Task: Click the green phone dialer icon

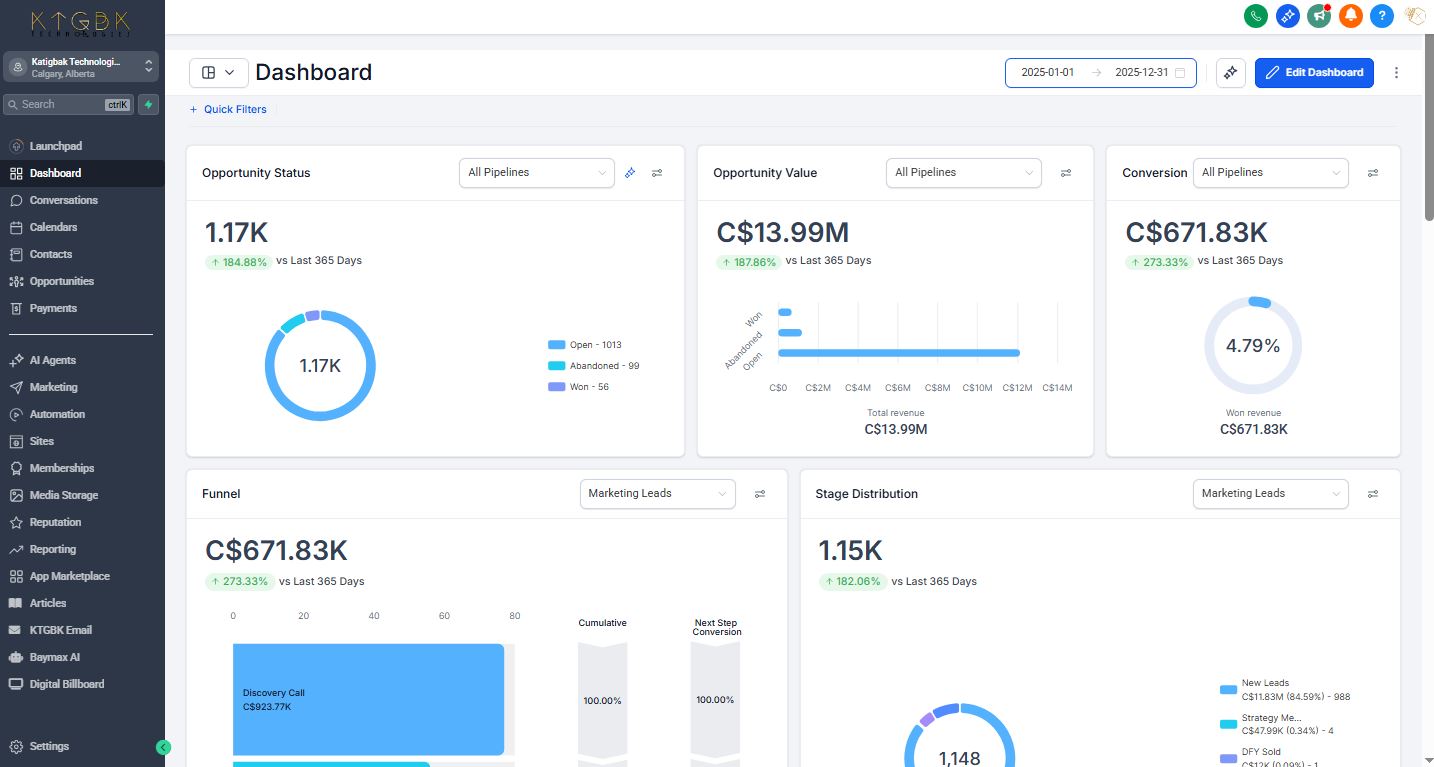Action: pos(1256,15)
